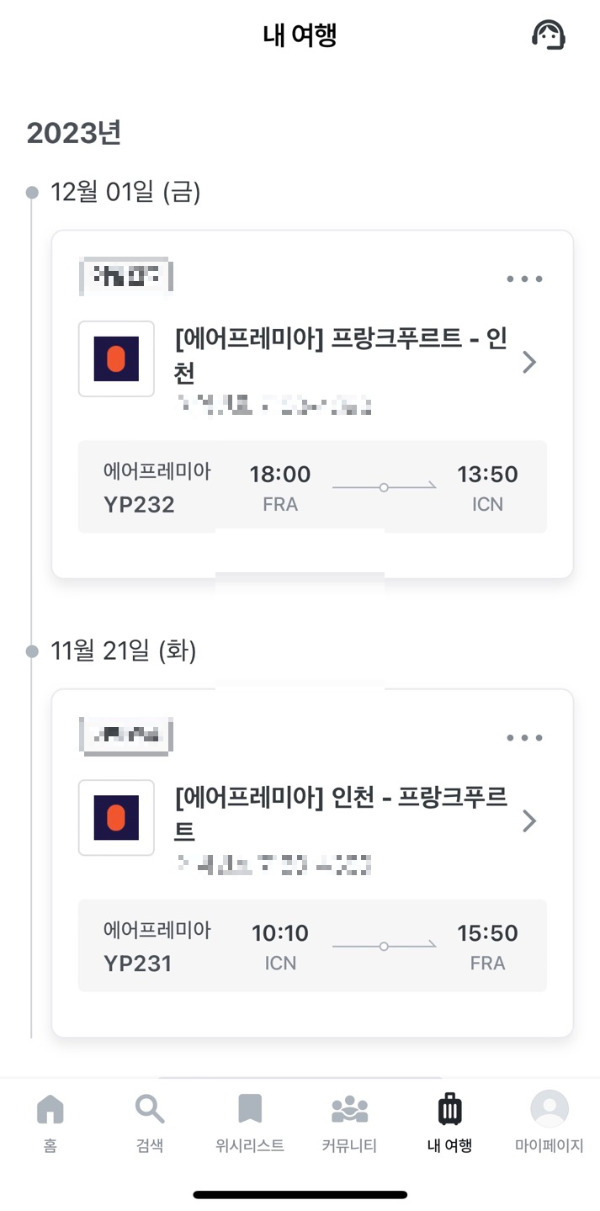600x1211 pixels.
Task: Expand the 프랑크푸르트 - 인천 flight details chevron
Action: (531, 361)
